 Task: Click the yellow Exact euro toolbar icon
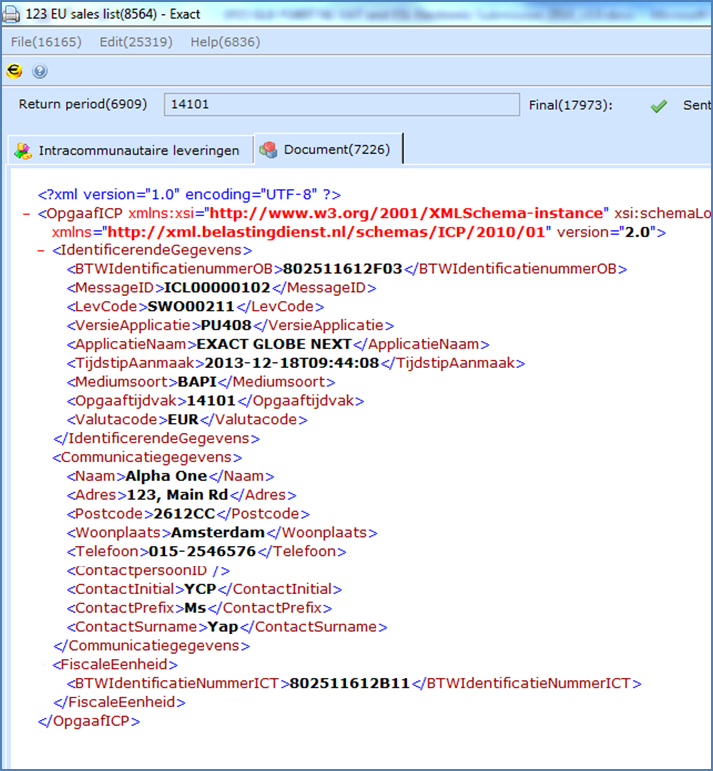[14, 71]
